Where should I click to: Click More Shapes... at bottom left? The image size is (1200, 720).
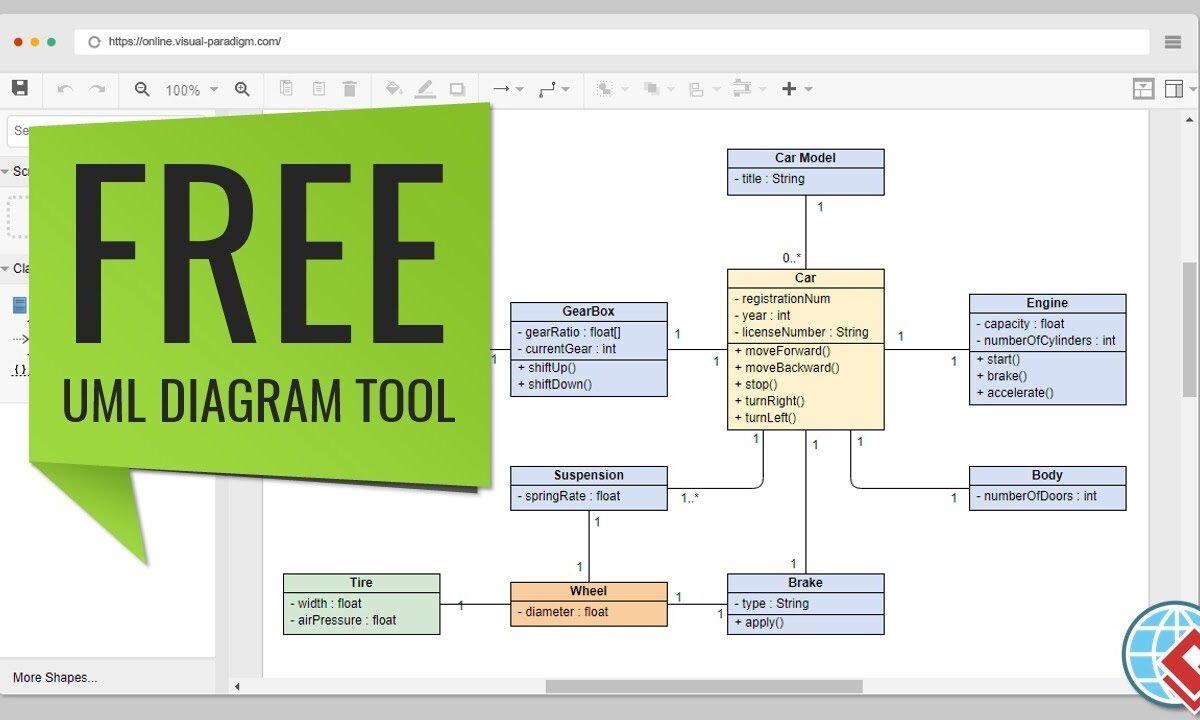coord(55,677)
